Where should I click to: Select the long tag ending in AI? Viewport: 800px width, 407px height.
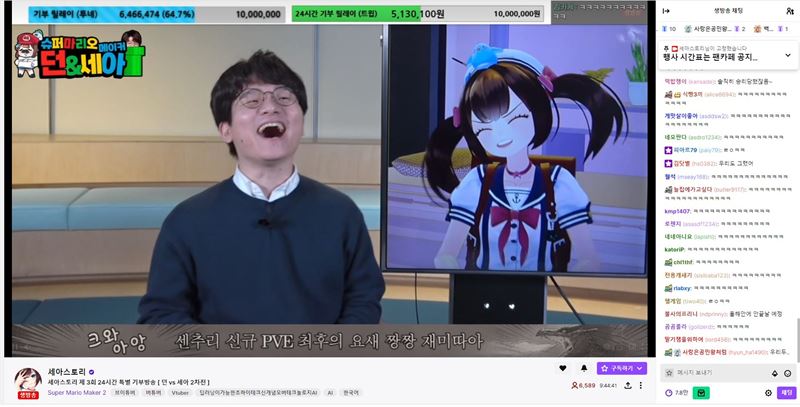tap(258, 393)
